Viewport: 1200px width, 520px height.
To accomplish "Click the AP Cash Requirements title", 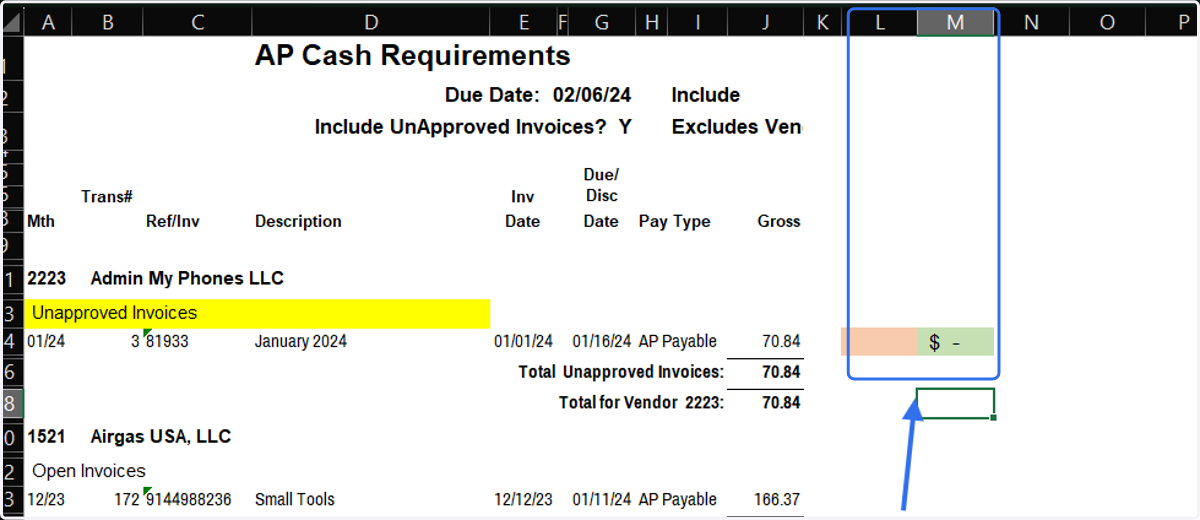I will [x=412, y=56].
